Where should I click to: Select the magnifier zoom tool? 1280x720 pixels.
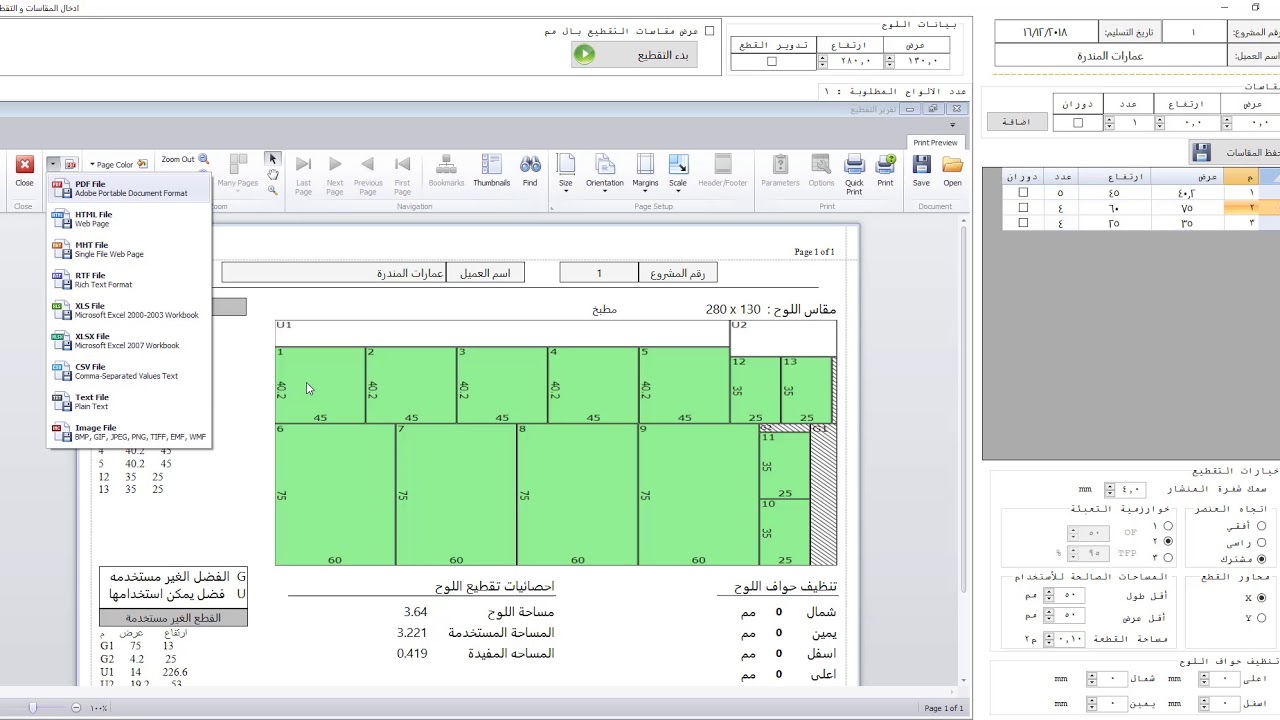tap(272, 190)
